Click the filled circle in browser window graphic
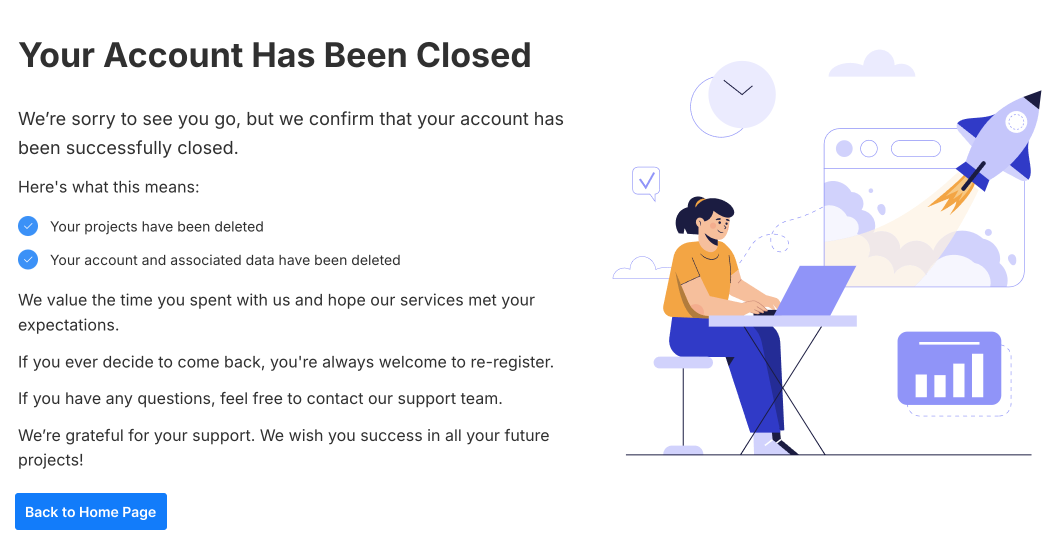This screenshot has height=552, width=1061. pos(844,149)
